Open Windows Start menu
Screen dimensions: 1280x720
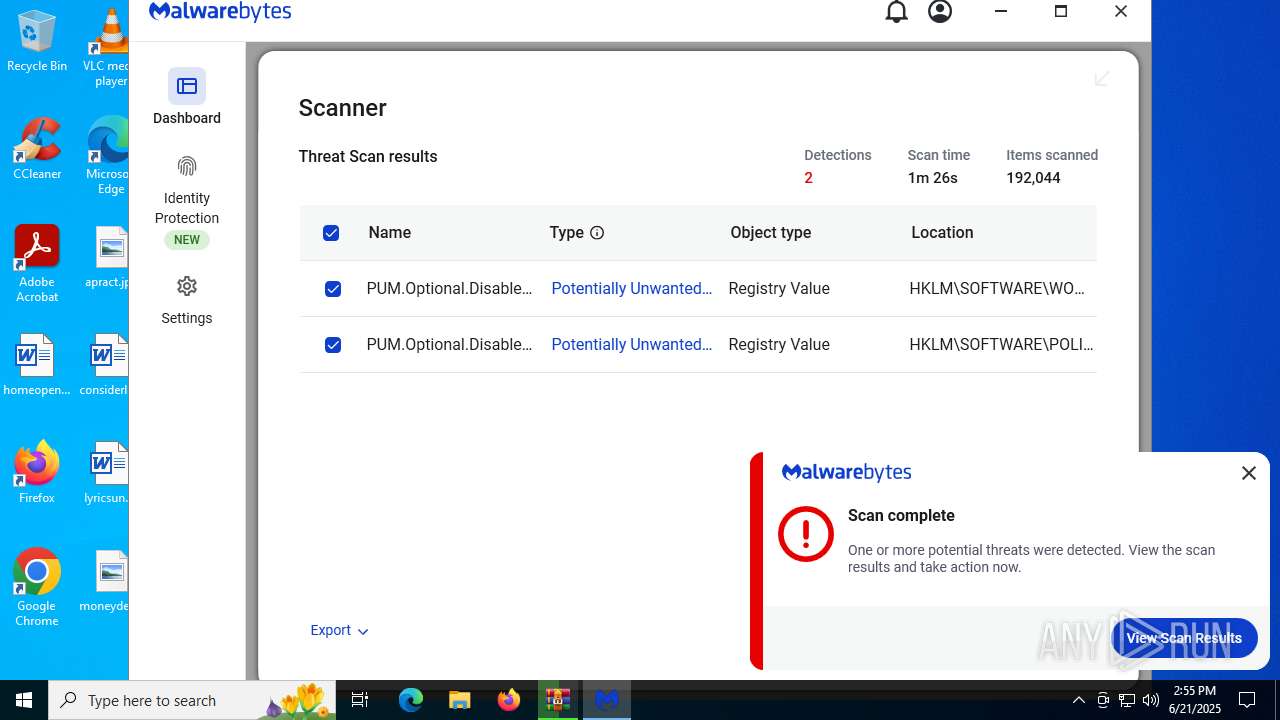click(x=24, y=700)
